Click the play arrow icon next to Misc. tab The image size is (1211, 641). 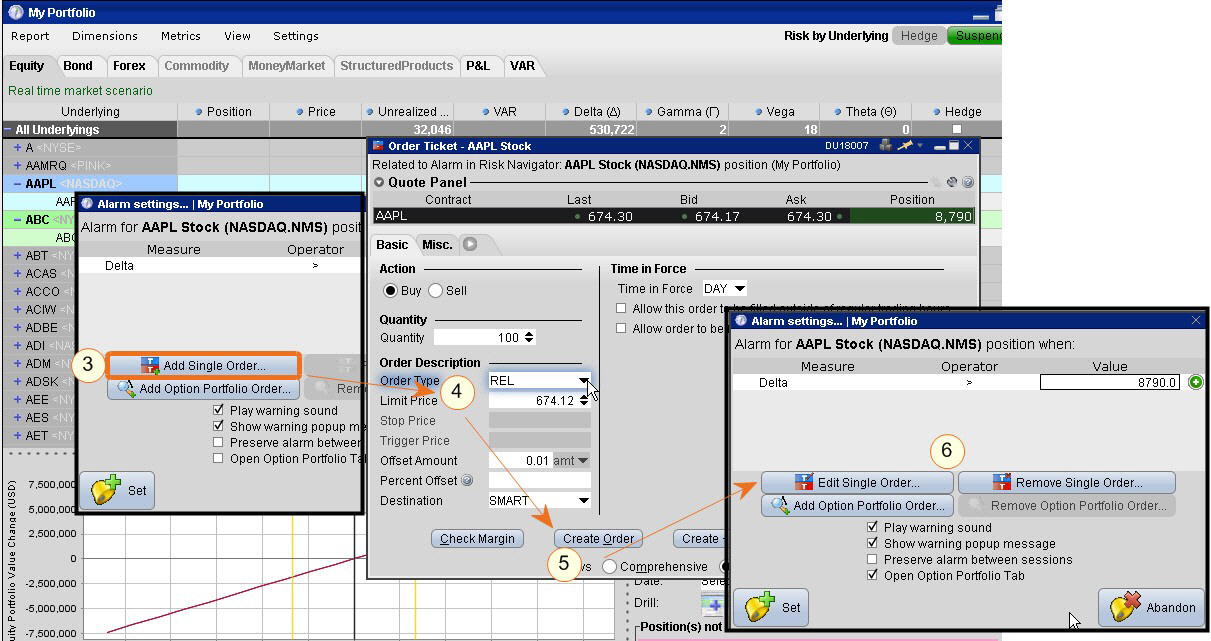(470, 244)
